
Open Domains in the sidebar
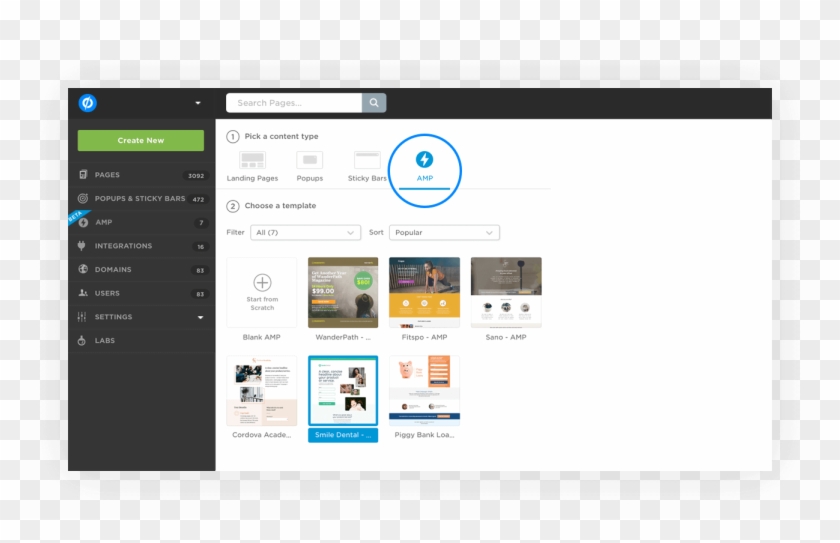(x=141, y=269)
